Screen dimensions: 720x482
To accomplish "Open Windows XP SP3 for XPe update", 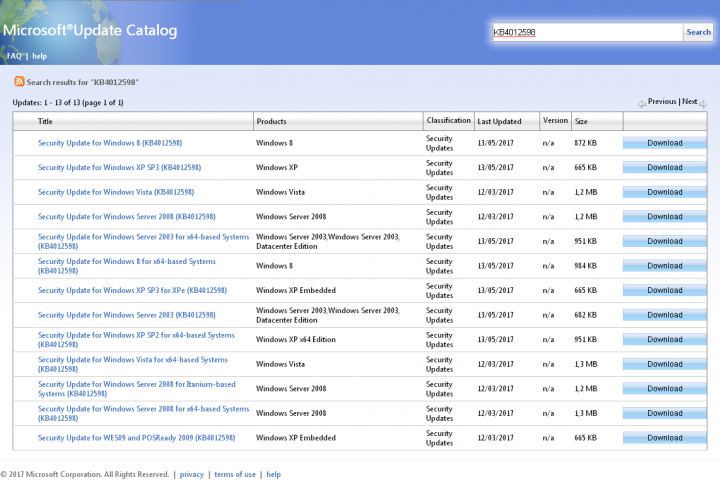I will 132,290.
